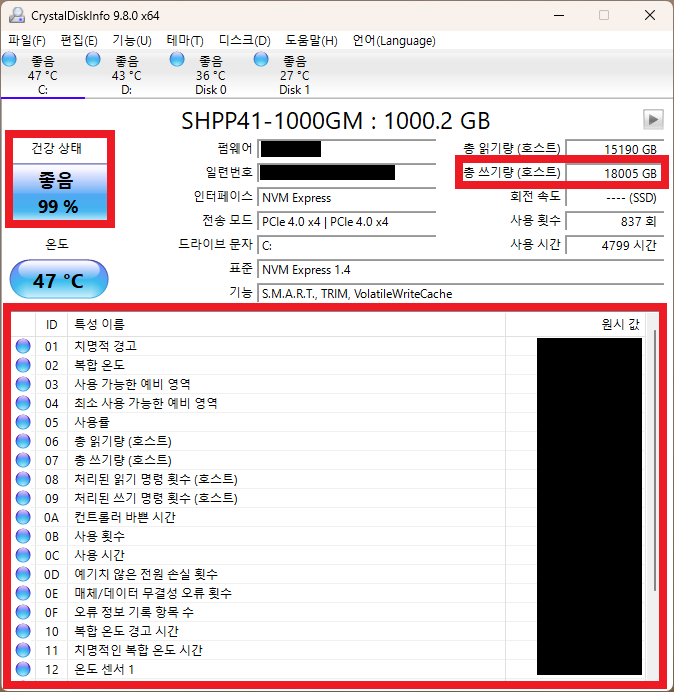
Task: Click the 사용 시간 value 4799 시간
Action: click(x=615, y=245)
